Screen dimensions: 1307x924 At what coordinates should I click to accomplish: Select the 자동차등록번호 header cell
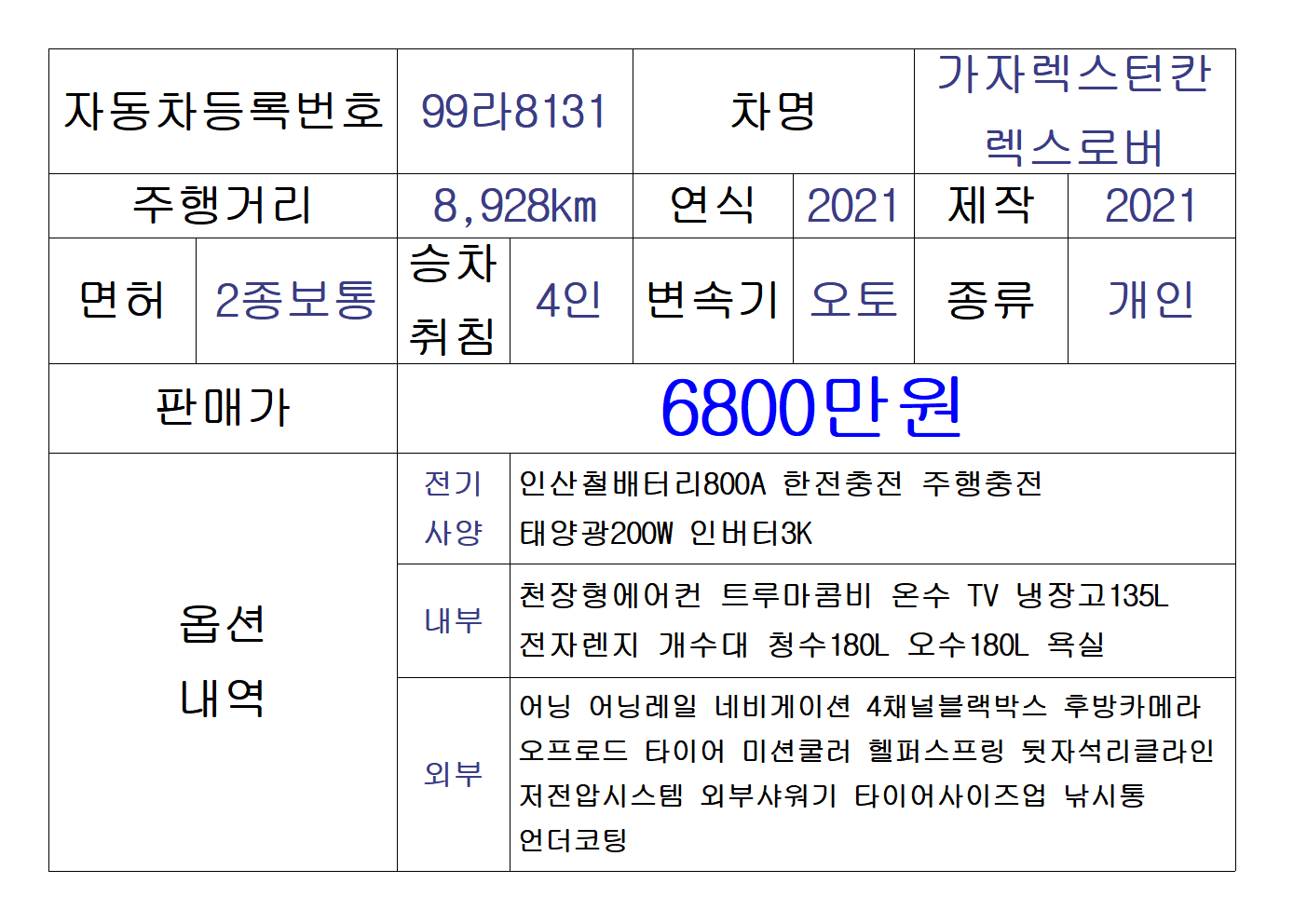click(x=223, y=112)
